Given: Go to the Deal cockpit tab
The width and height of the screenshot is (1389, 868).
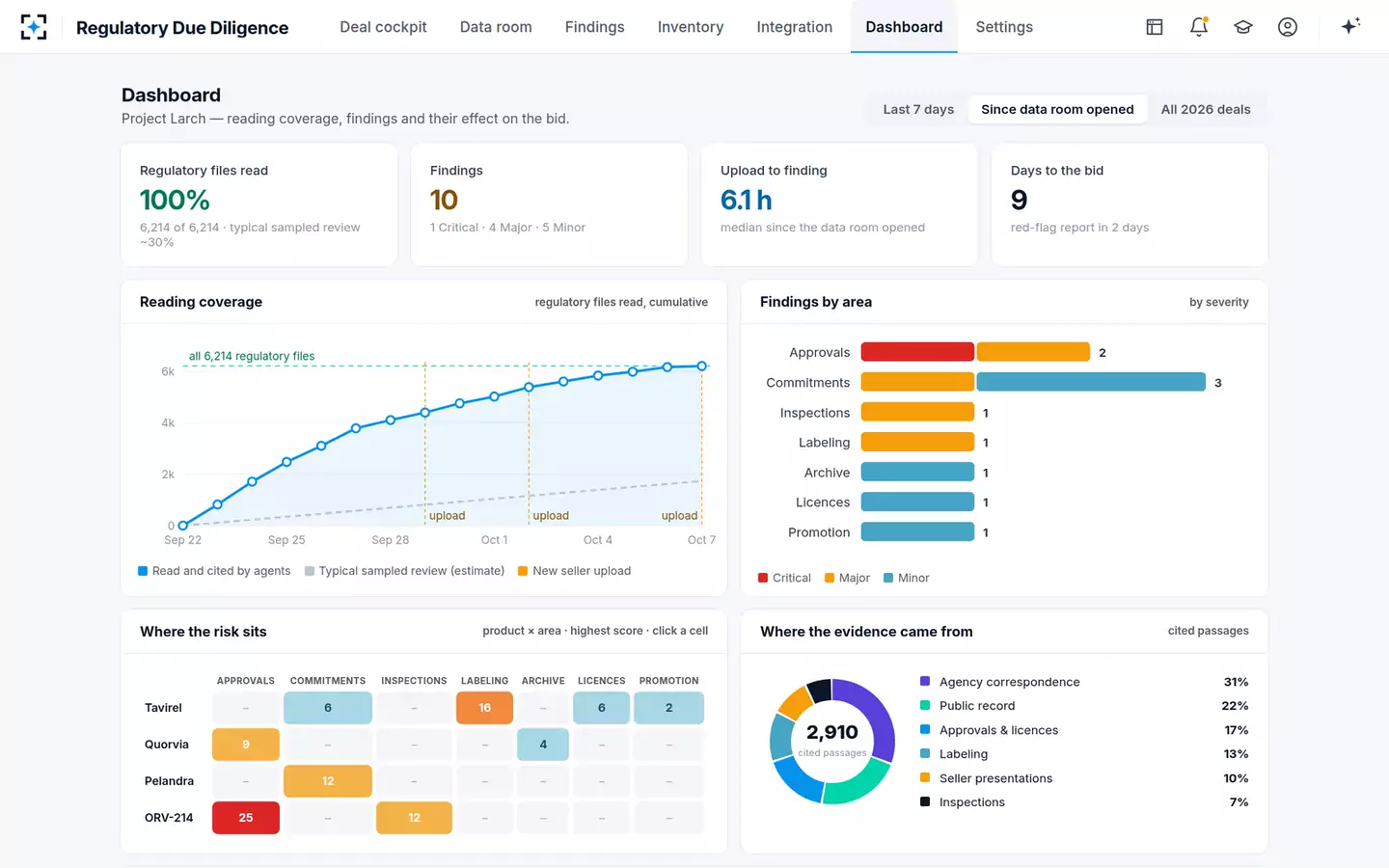Looking at the screenshot, I should pyautogui.click(x=383, y=27).
